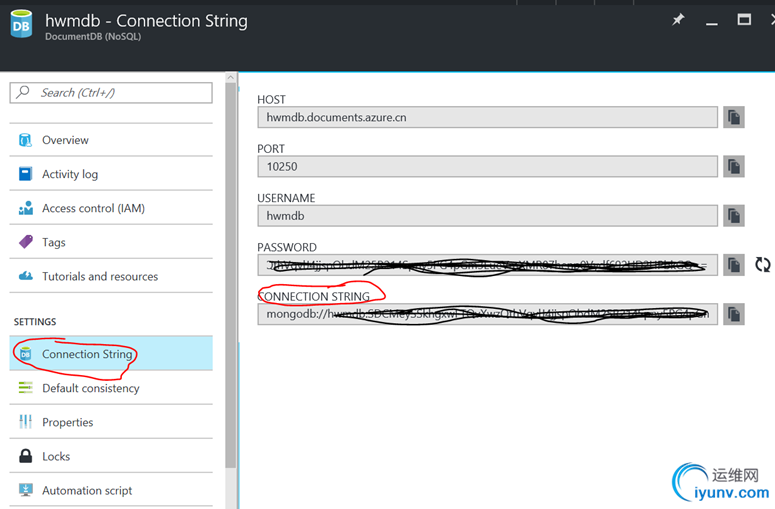Open the Locks menu item
The width and height of the screenshot is (775, 509).
click(111, 456)
